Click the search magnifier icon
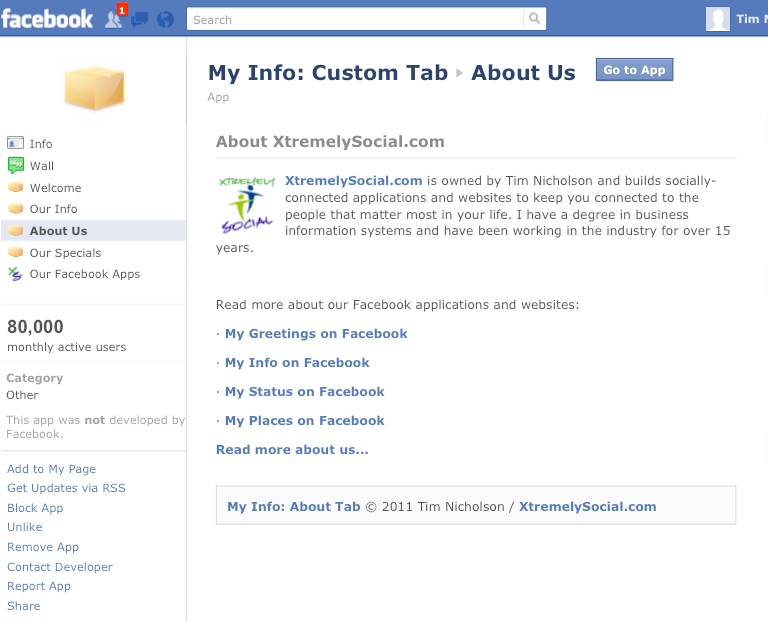Screen dimensions: 768x622 [x=534, y=19]
